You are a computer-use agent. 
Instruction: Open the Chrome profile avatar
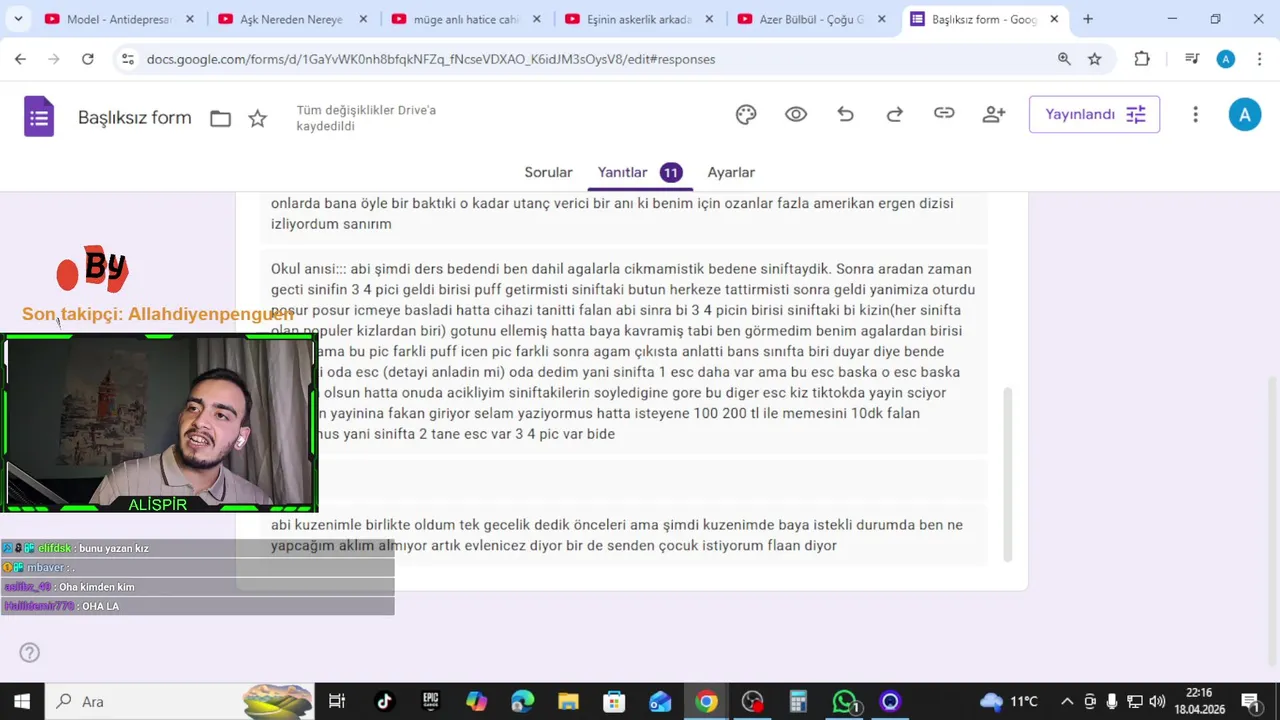(x=1226, y=59)
